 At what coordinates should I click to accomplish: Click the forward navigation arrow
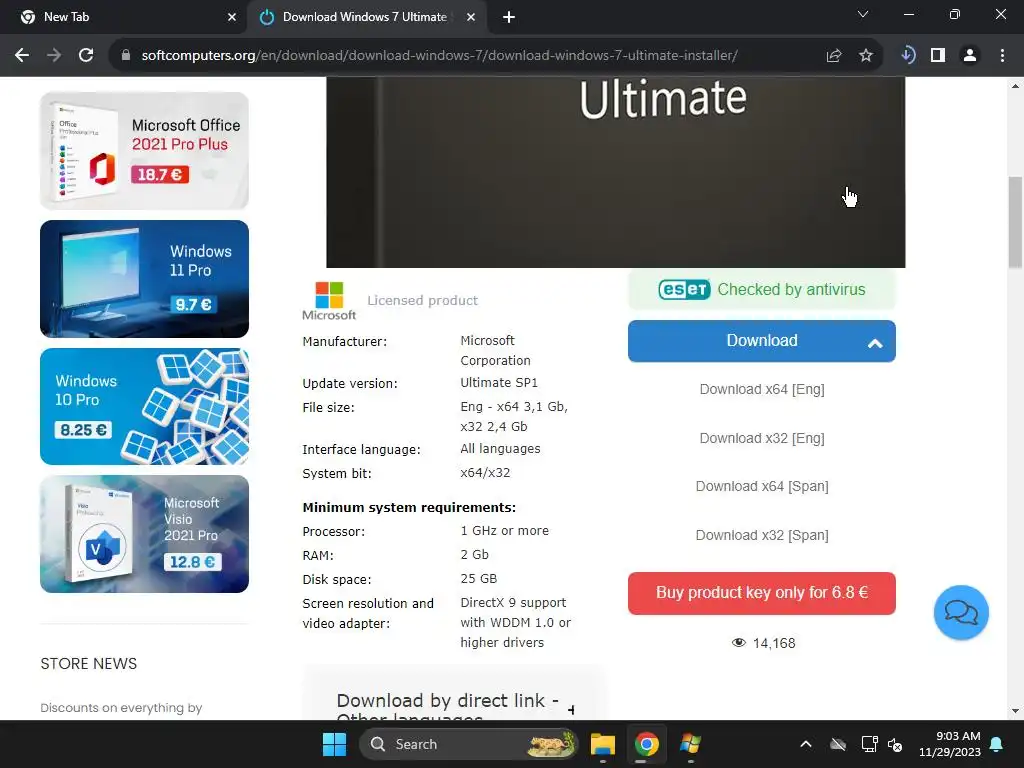pos(54,56)
